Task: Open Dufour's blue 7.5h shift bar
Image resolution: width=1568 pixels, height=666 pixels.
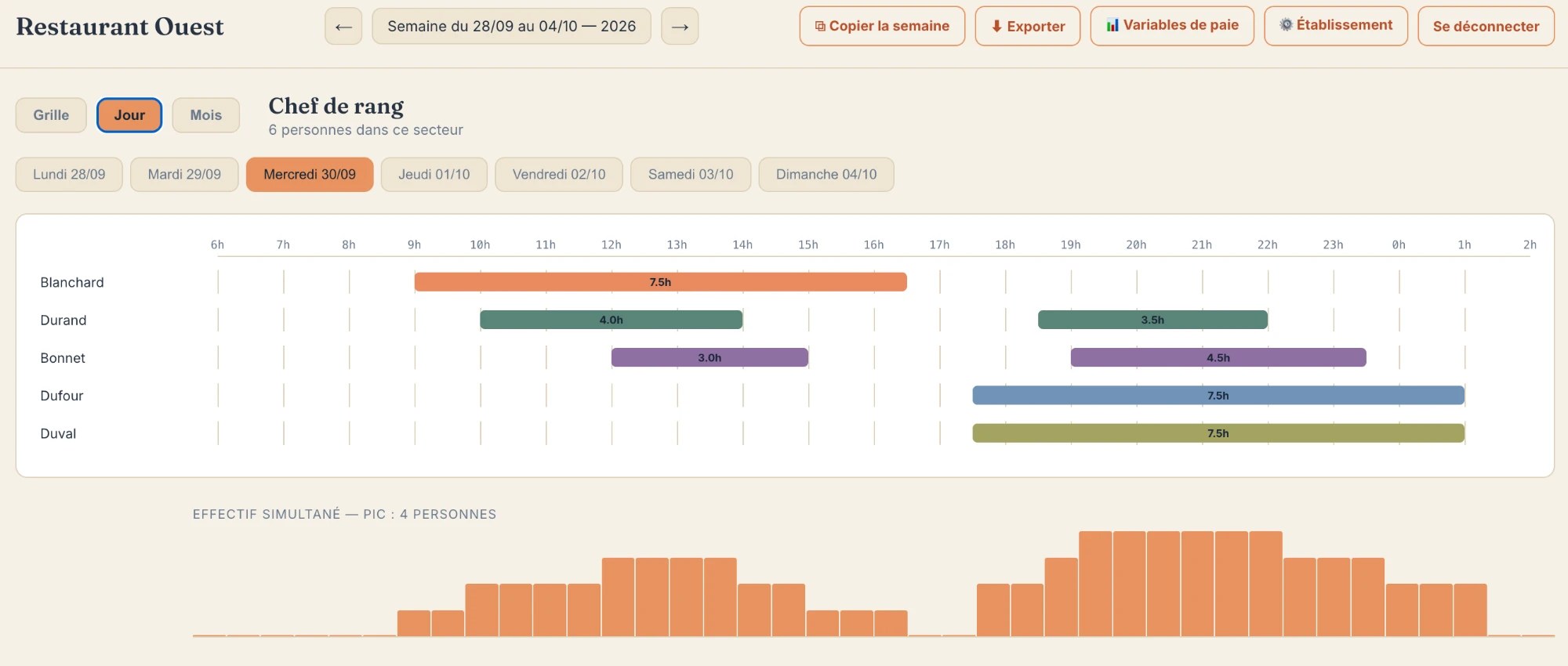Action: 1218,395
